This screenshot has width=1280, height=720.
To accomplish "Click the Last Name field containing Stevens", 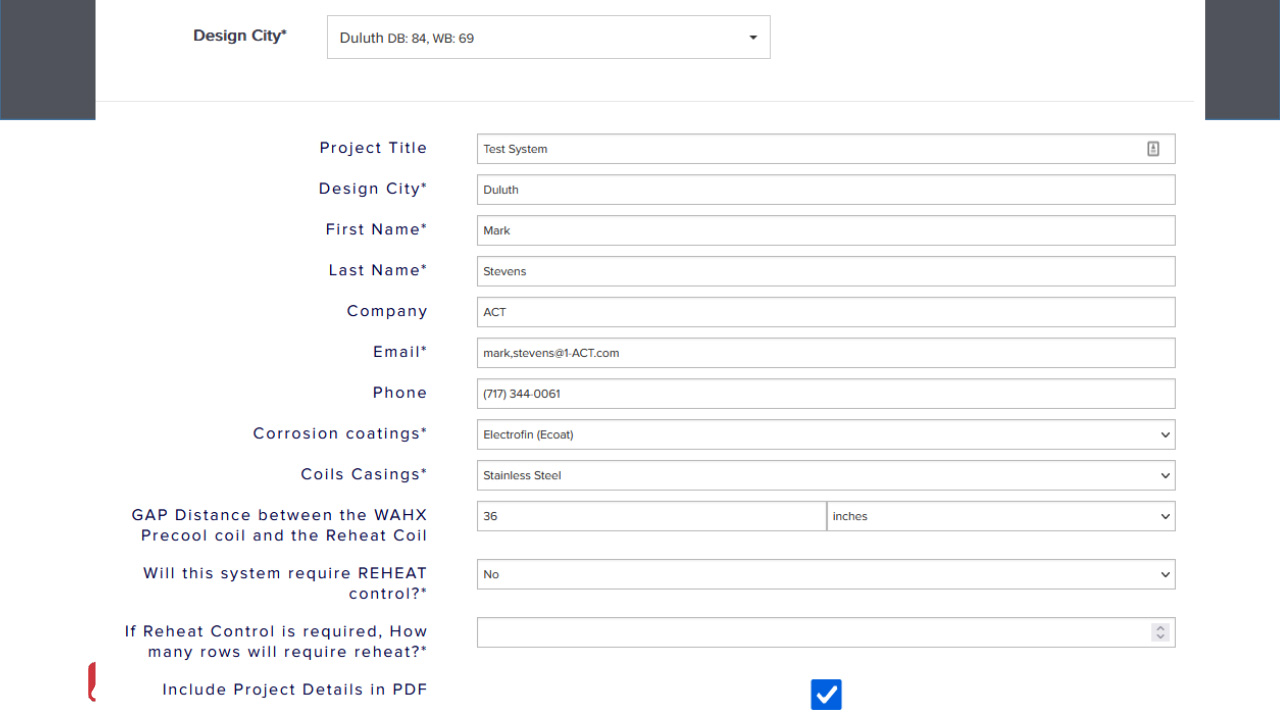I will (826, 271).
